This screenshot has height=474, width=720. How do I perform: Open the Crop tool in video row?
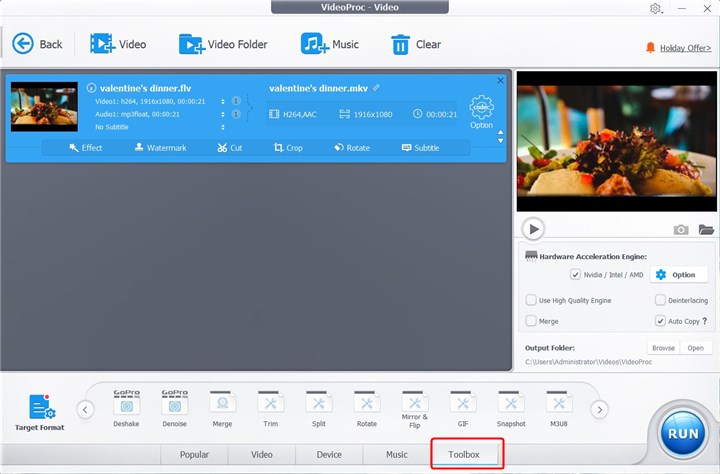click(x=288, y=147)
